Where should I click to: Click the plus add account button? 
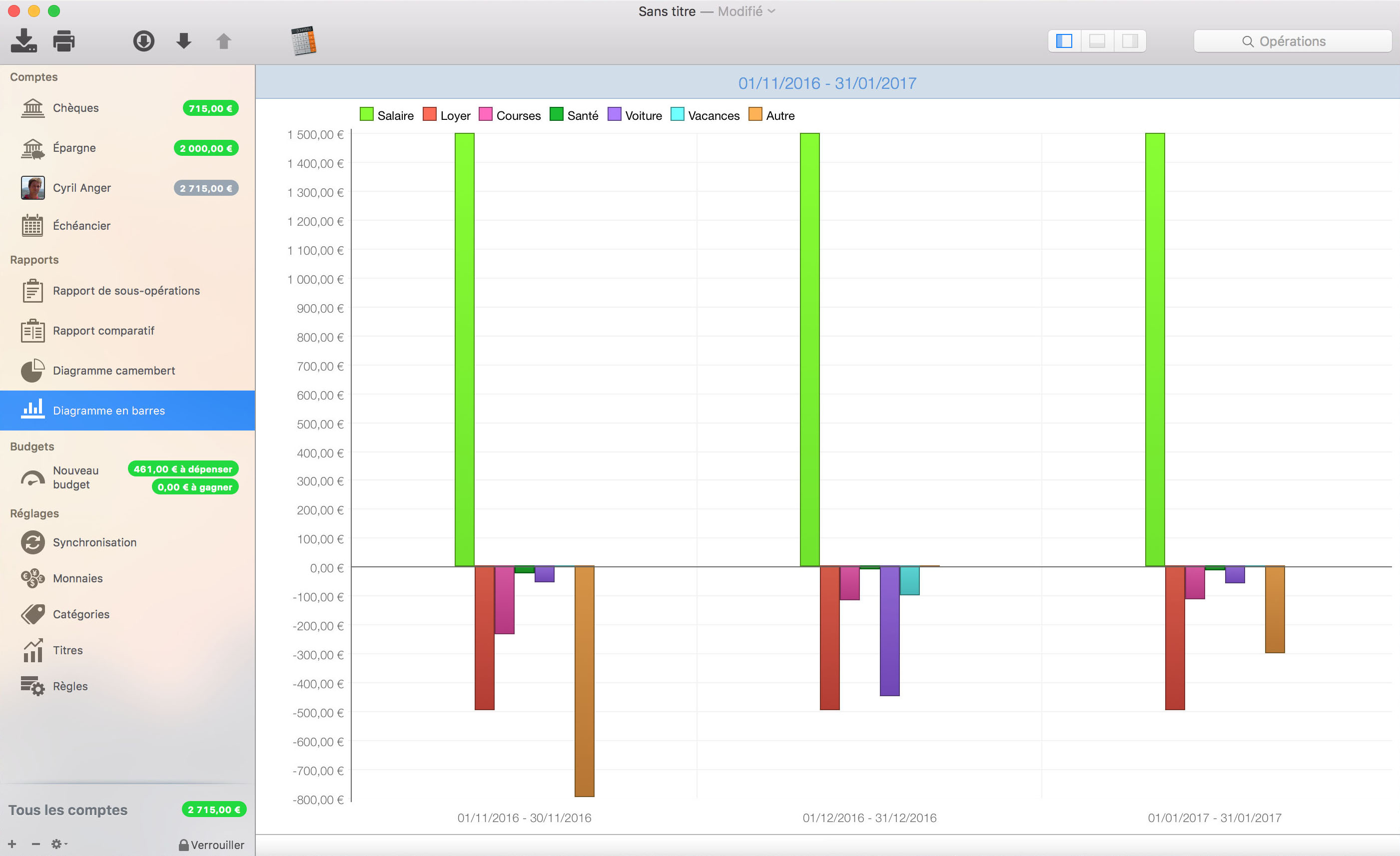click(x=12, y=844)
